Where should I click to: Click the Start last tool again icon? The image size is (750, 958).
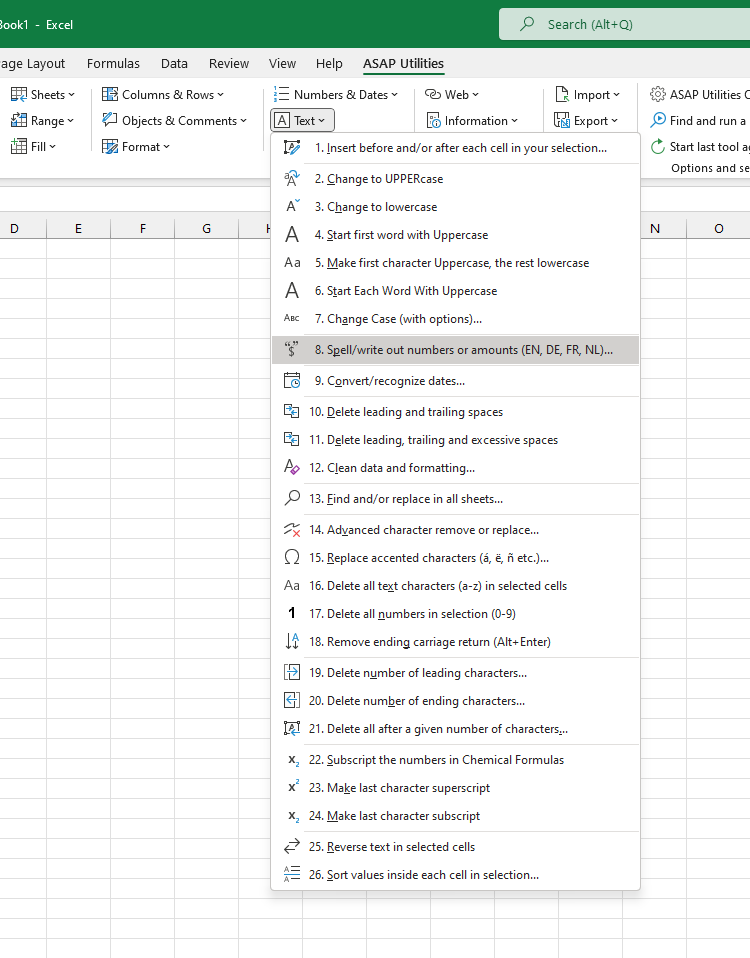pyautogui.click(x=658, y=147)
